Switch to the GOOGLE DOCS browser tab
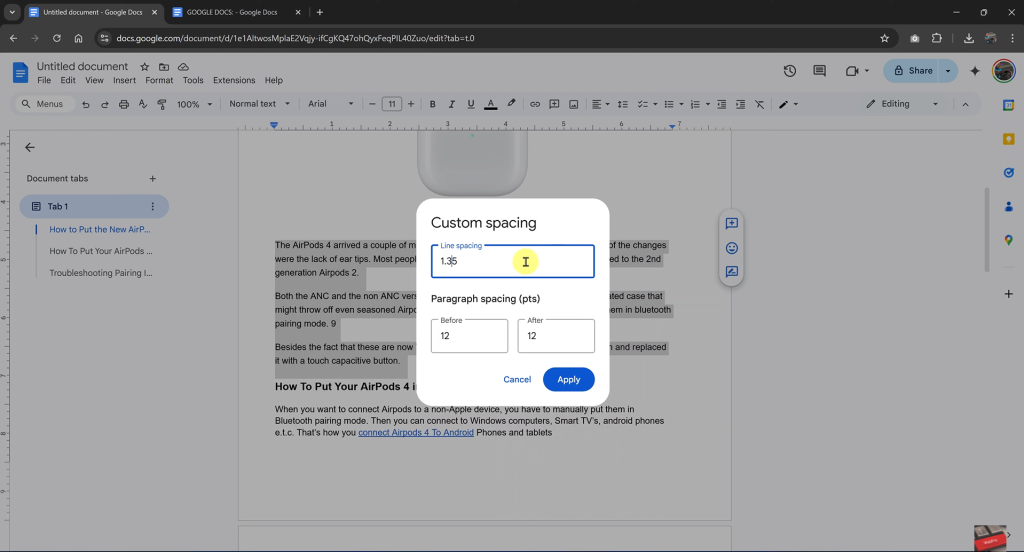This screenshot has width=1024, height=552. [232, 12]
